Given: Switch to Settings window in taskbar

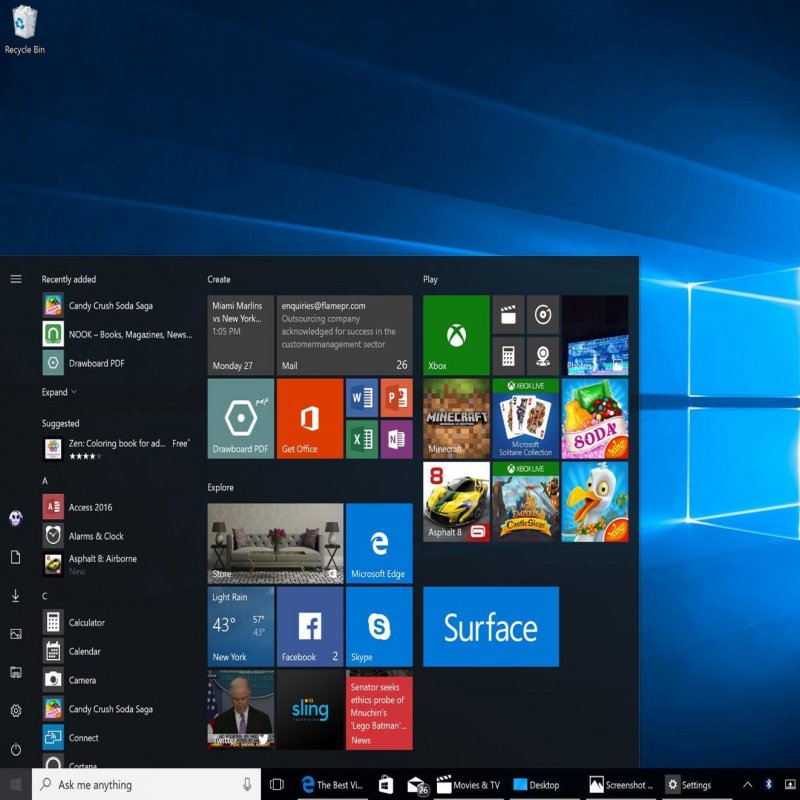Looking at the screenshot, I should click(x=689, y=784).
